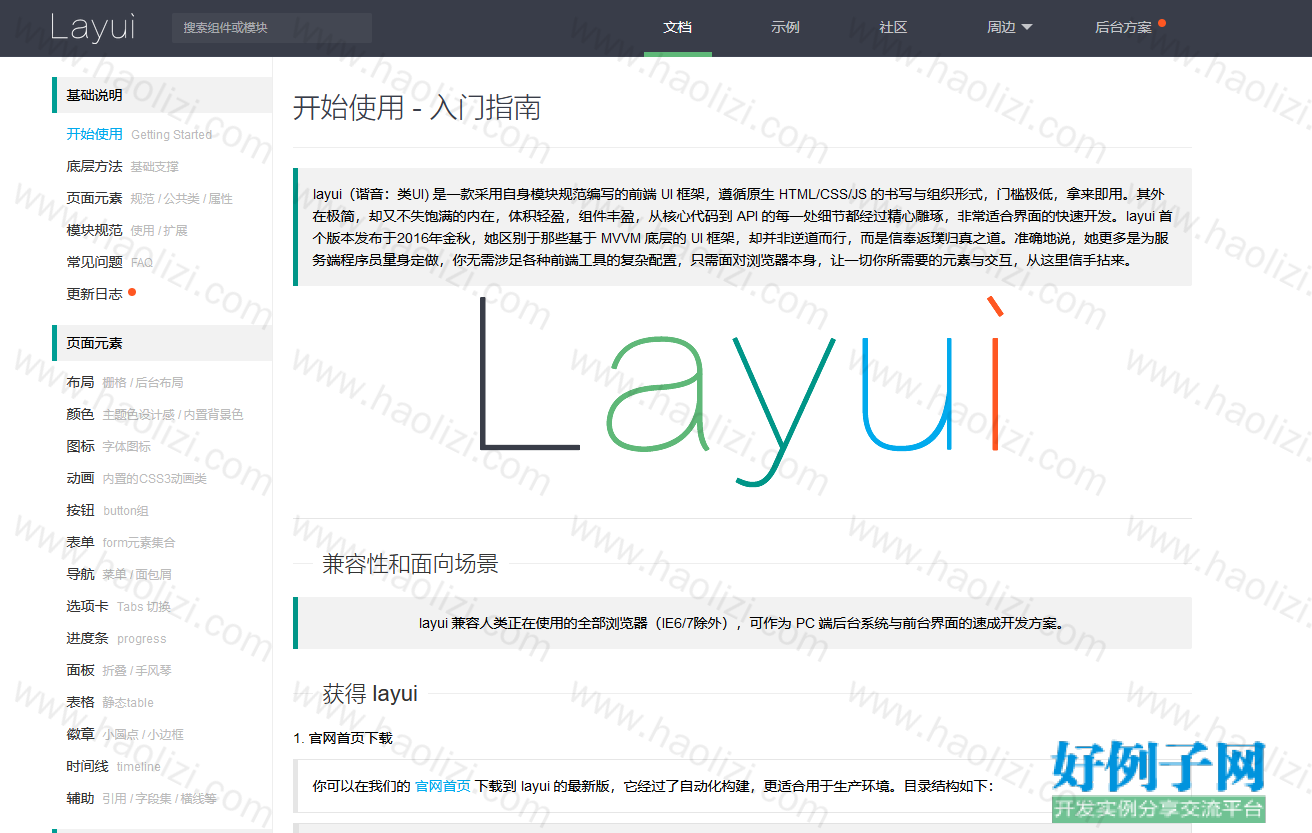
Task: Open the 常见问题 FAQ sidebar link
Action: (x=110, y=262)
